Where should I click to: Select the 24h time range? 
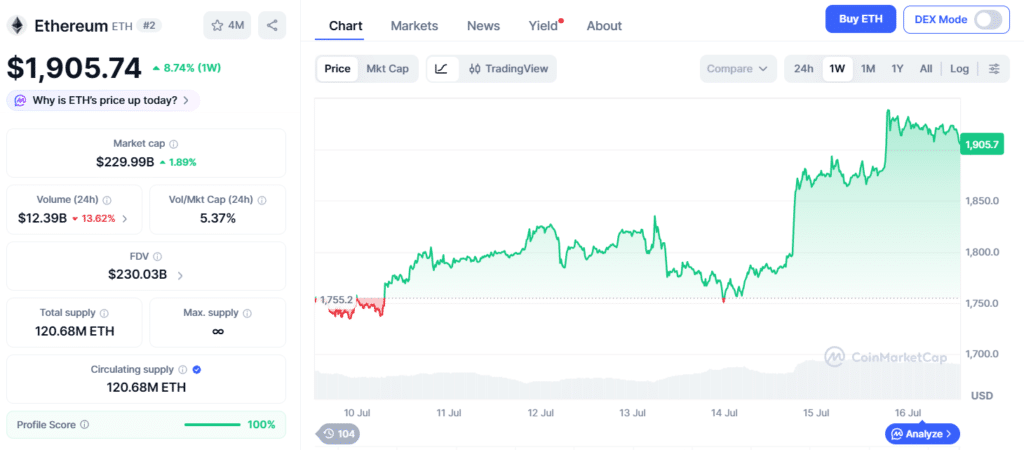point(803,69)
